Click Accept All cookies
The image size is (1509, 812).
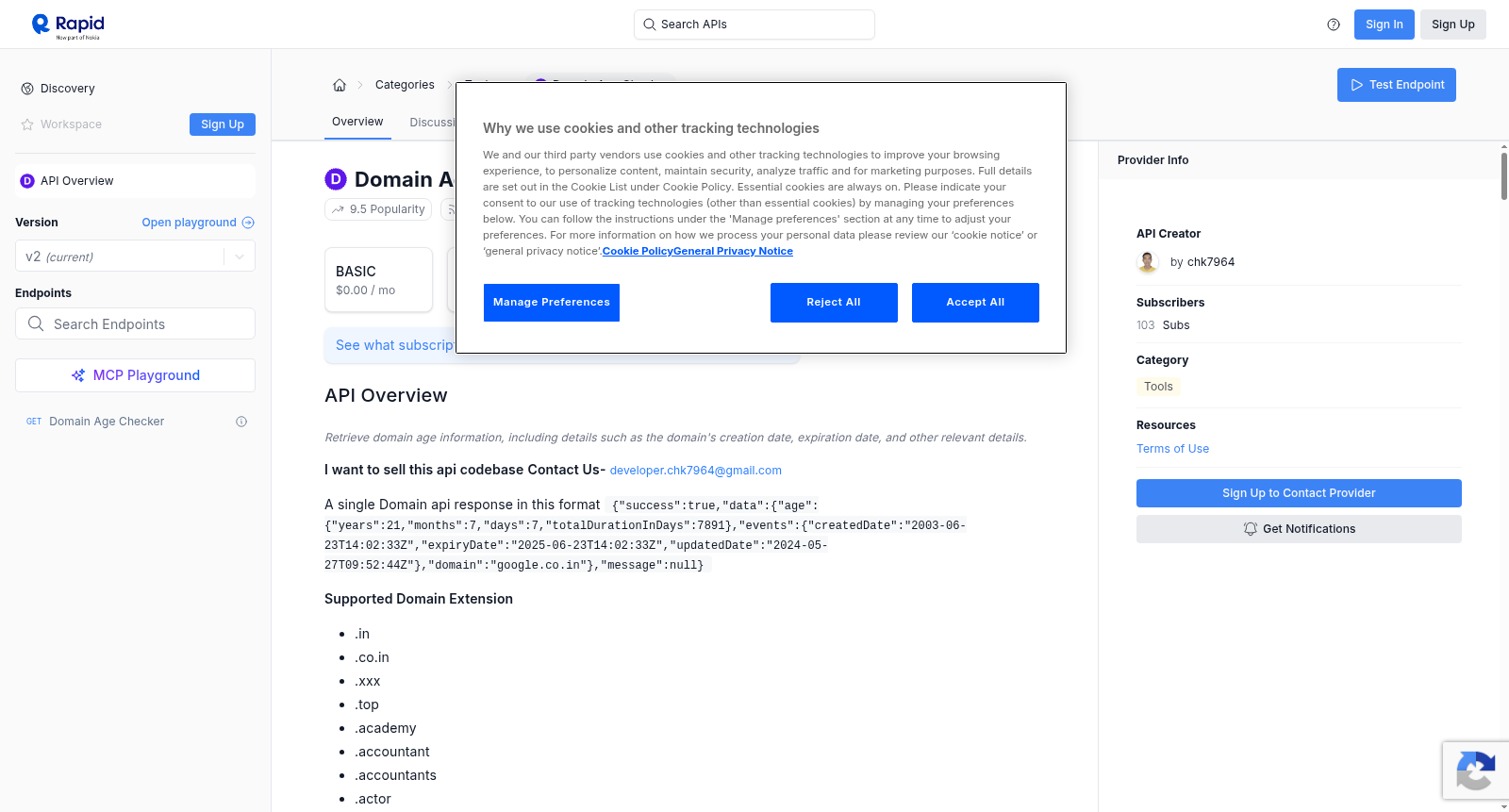click(975, 303)
